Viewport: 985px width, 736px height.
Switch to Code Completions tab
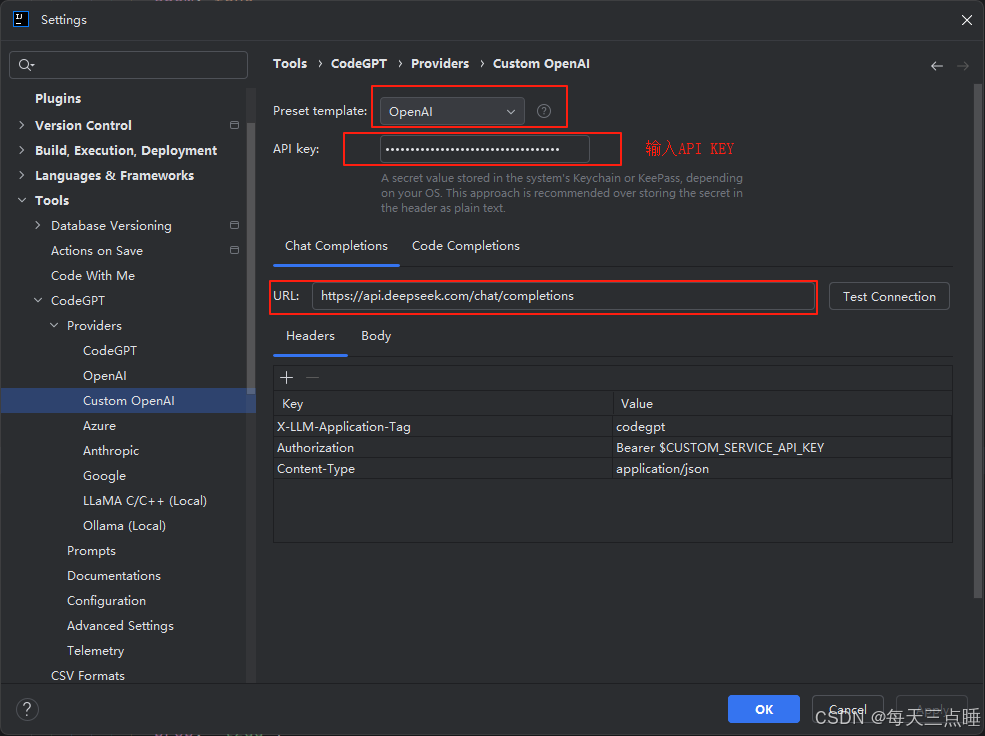tap(465, 246)
